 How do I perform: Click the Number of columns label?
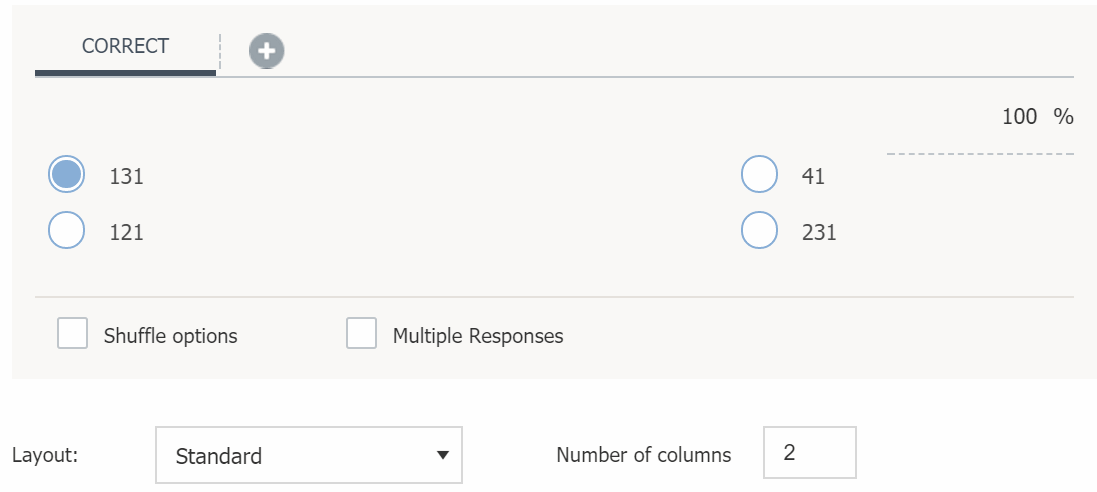point(643,455)
